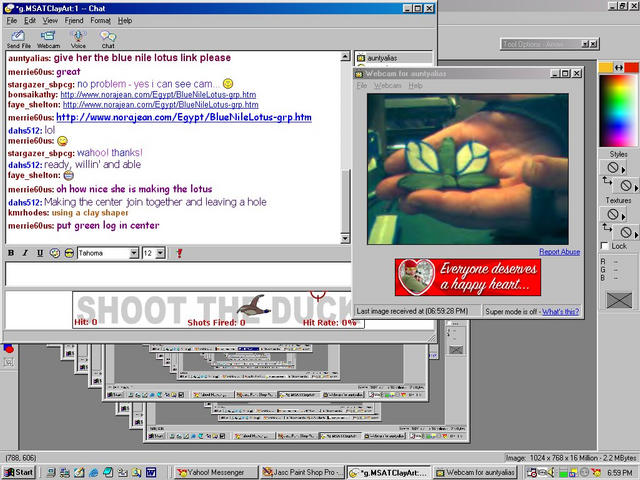Click the Show Desktop quick launch icon
The image size is (640, 480).
coord(51,473)
